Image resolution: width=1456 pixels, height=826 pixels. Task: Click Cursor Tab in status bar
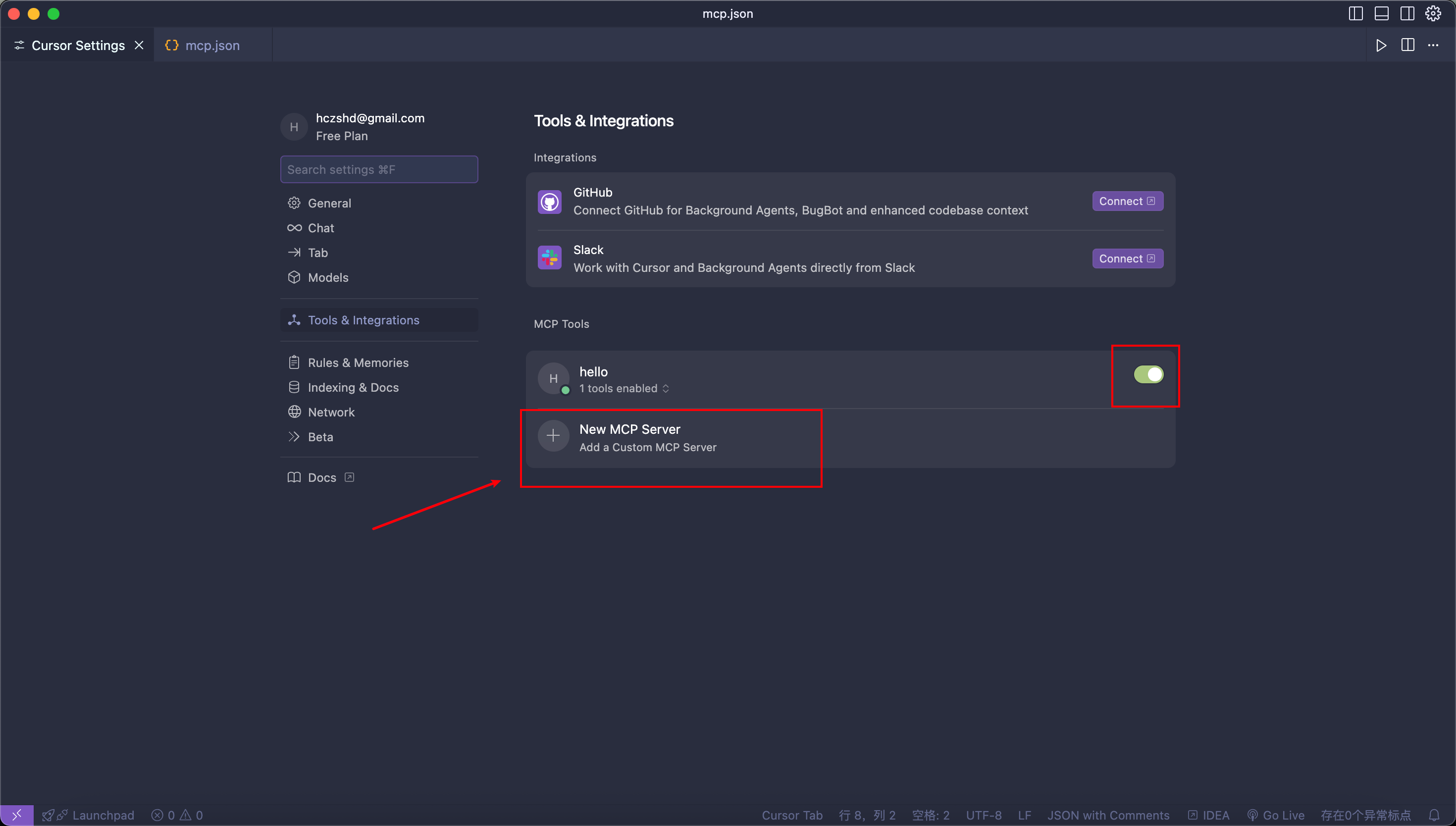pos(792,815)
